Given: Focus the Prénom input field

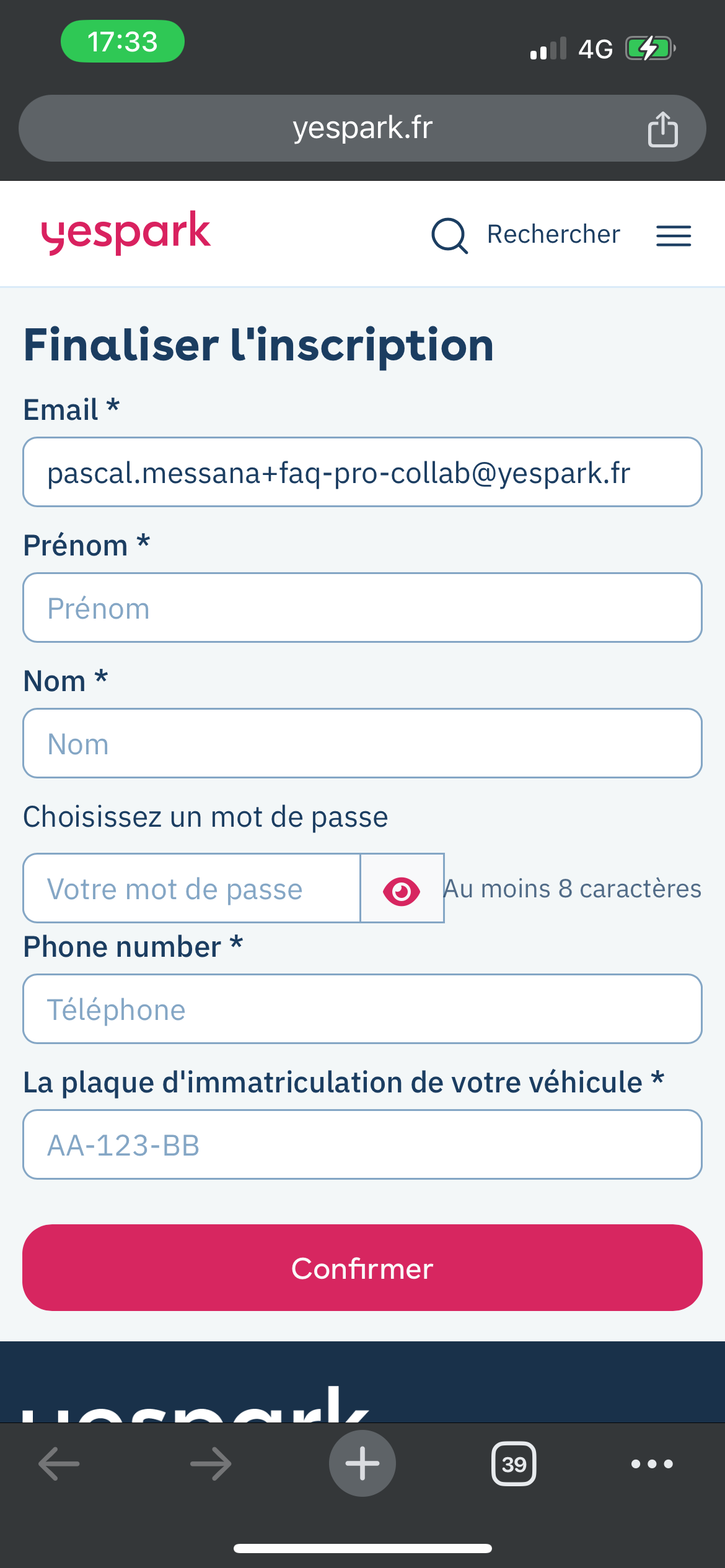Looking at the screenshot, I should click(362, 608).
